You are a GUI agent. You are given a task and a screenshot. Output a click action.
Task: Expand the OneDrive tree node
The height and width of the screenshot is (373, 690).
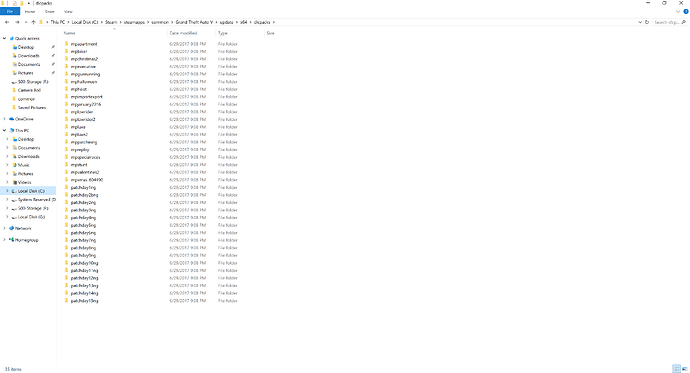tap(4, 119)
